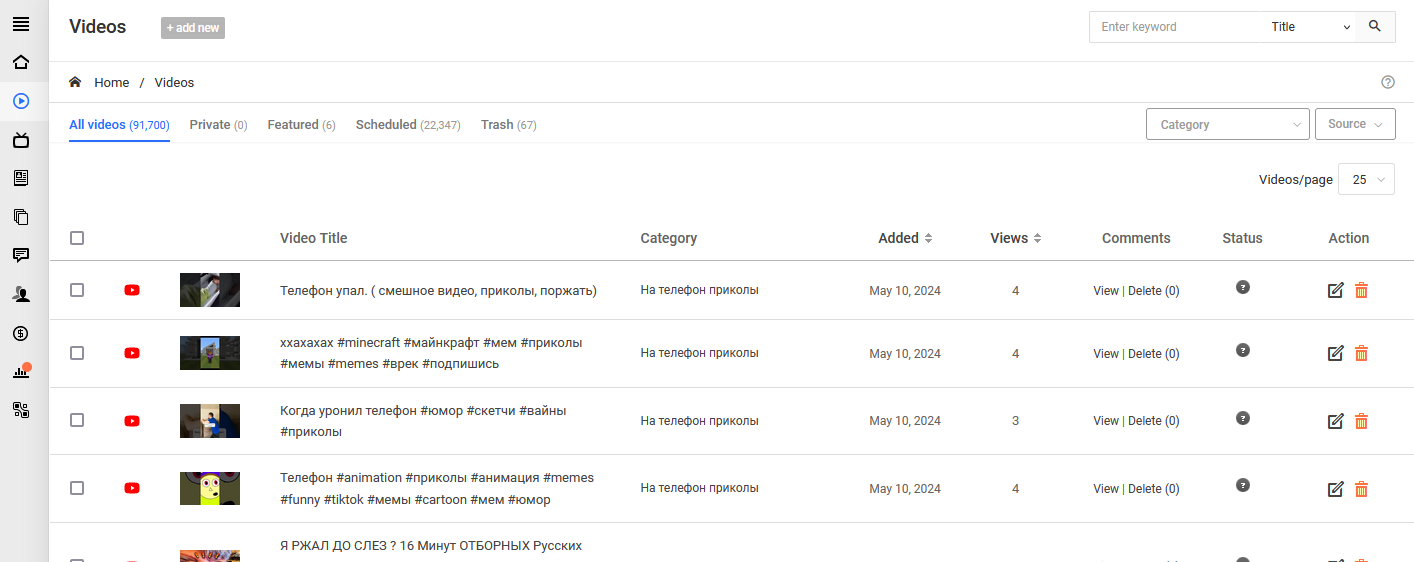Open the dollar sign sidebar icon

click(x=20, y=333)
